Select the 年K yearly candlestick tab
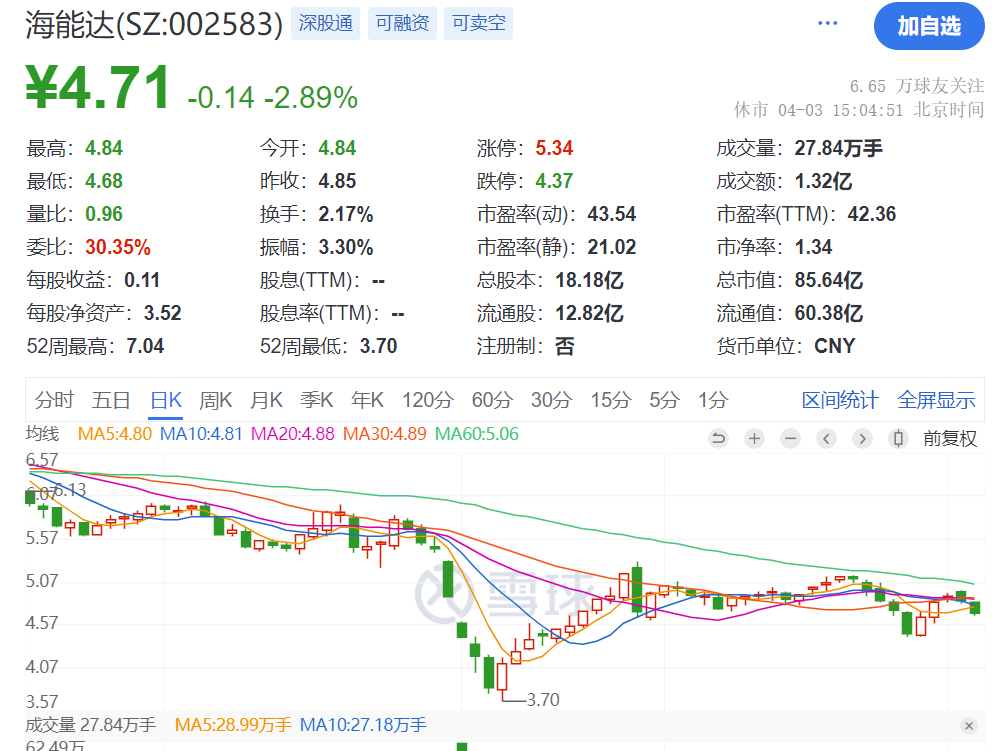This screenshot has height=751, width=997. pyautogui.click(x=368, y=400)
